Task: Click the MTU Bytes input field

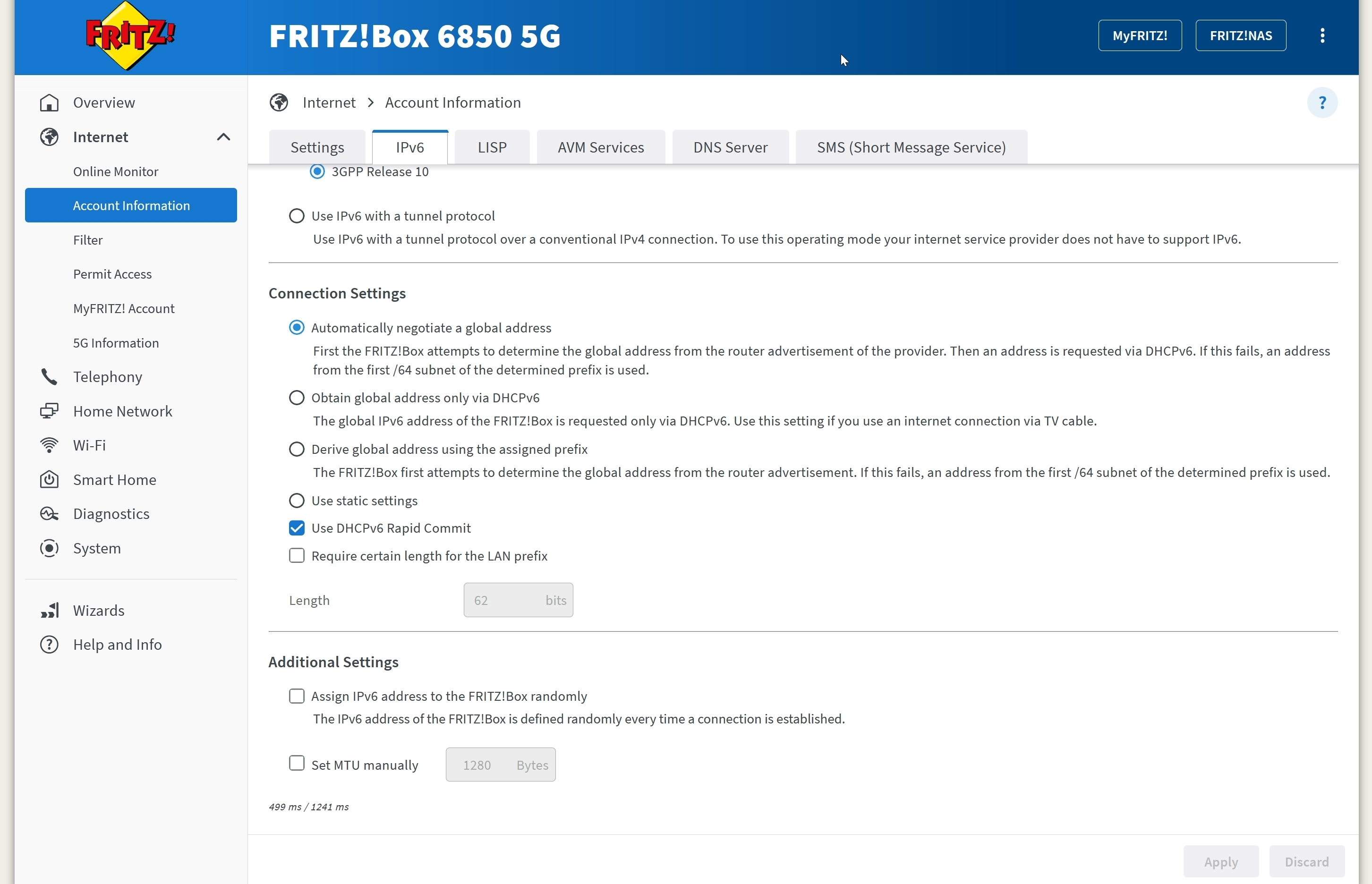Action: pos(501,765)
